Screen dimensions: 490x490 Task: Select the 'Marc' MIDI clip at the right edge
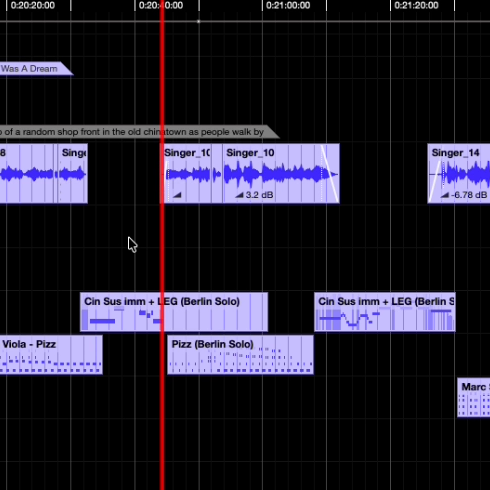pos(474,397)
